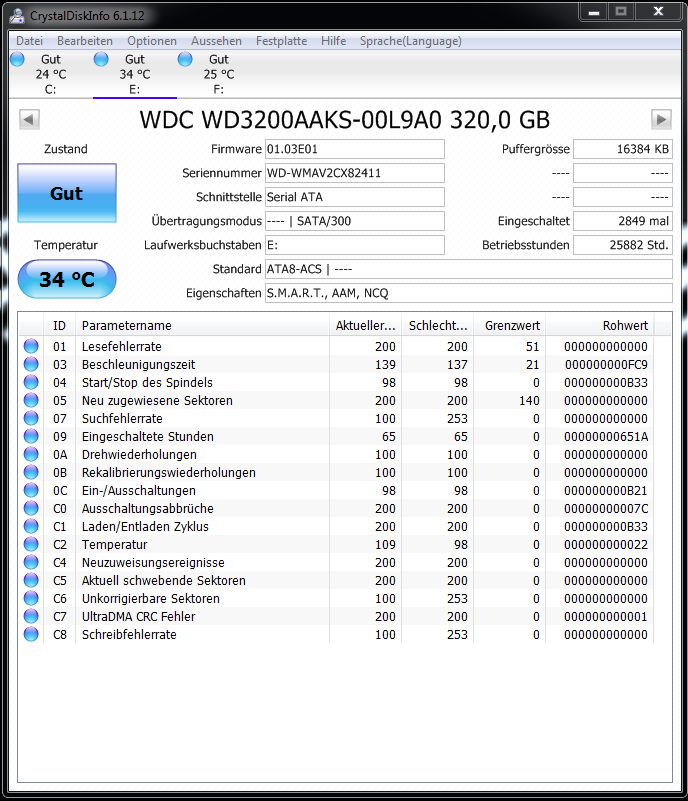This screenshot has height=801, width=688.
Task: Click status orb of Suchfehlerrate row
Action: click(31, 418)
